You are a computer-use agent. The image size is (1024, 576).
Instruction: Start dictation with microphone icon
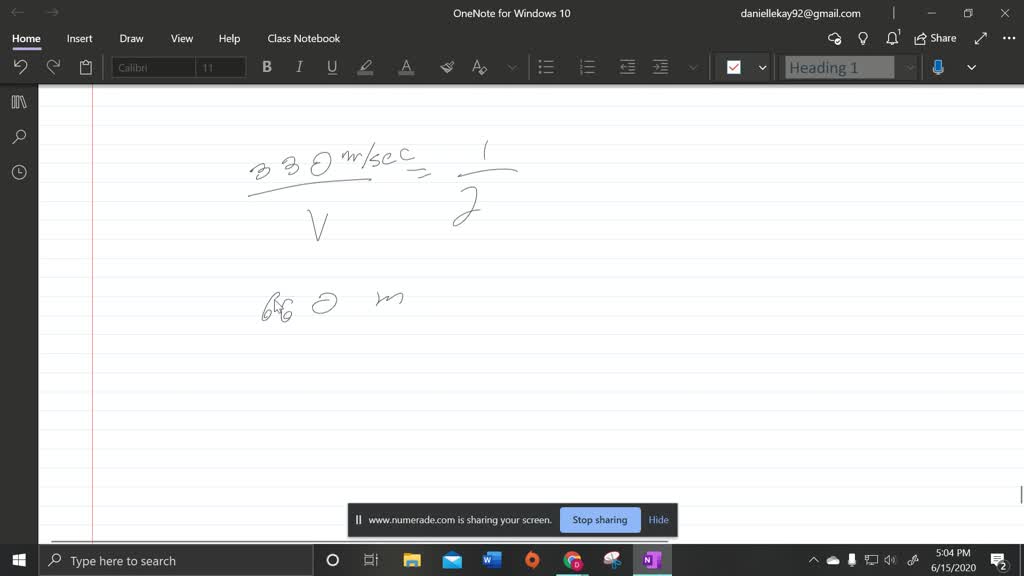[x=938, y=67]
